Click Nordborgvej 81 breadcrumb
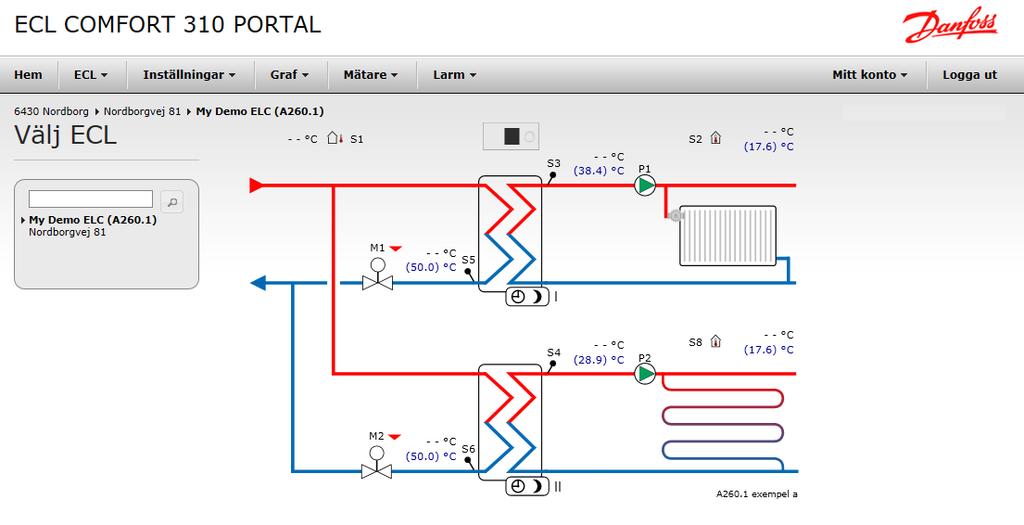The height and width of the screenshot is (525, 1024). point(142,112)
